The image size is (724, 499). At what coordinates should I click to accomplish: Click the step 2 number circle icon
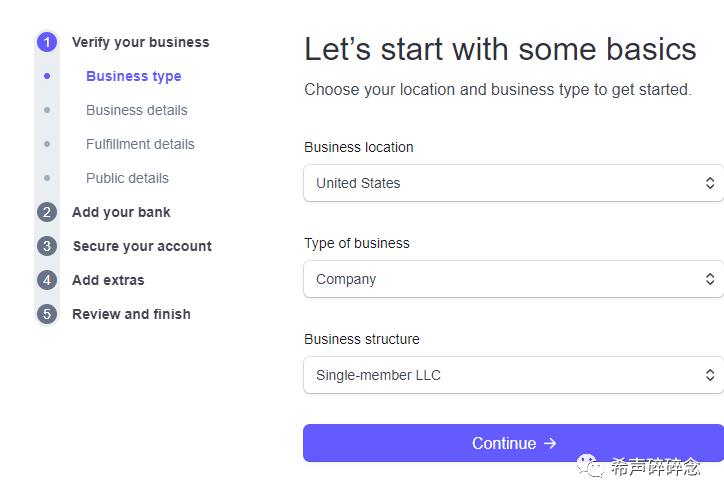pos(47,212)
